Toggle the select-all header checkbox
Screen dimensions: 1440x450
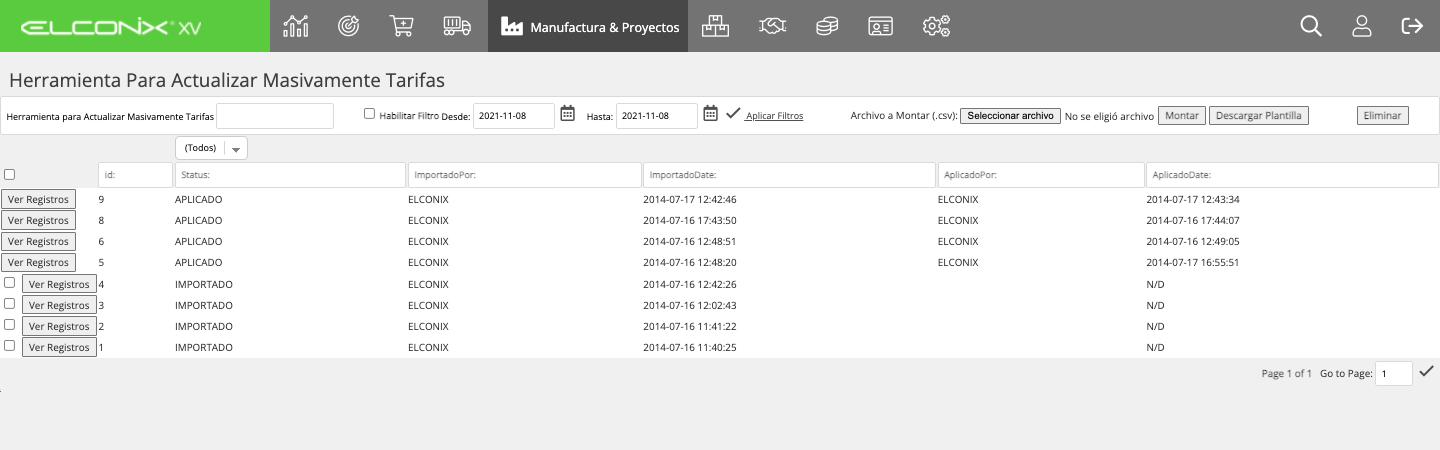pos(9,174)
